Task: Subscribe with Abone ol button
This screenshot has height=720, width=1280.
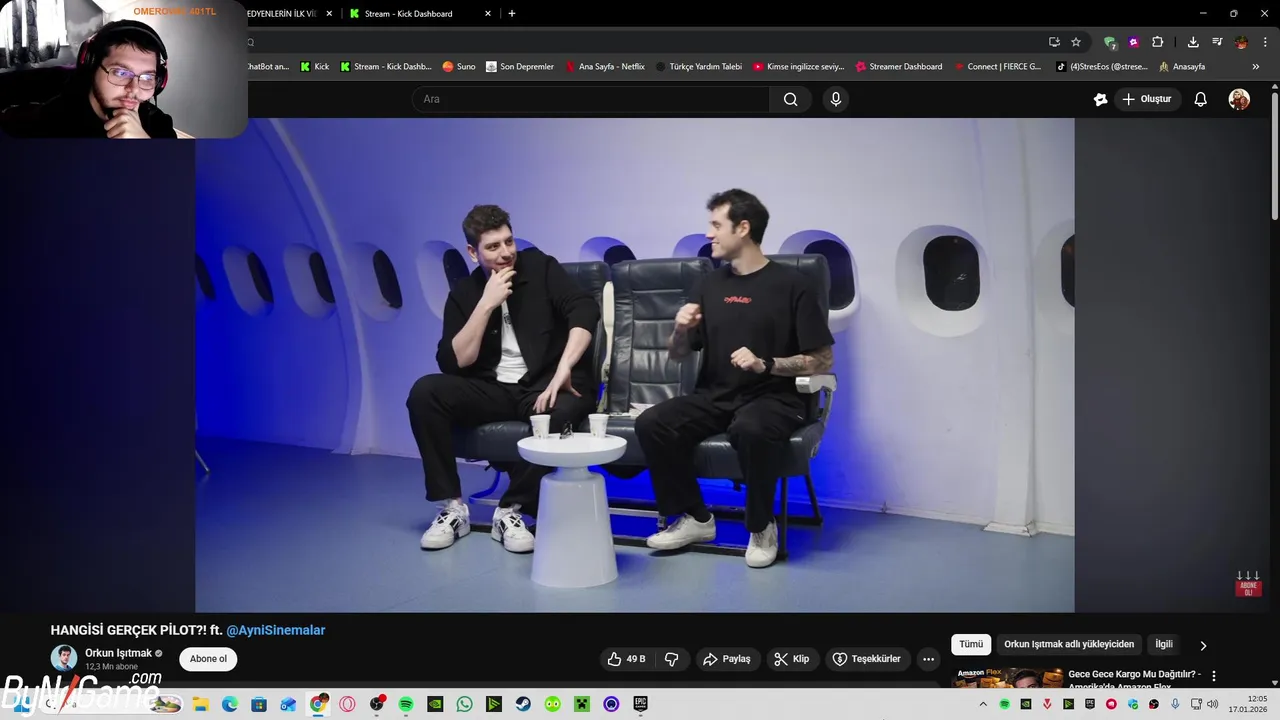Action: (x=208, y=659)
